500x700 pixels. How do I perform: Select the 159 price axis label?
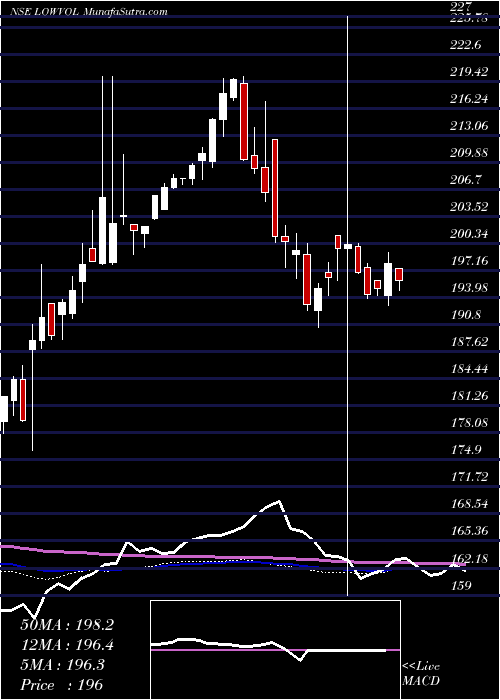(462, 585)
